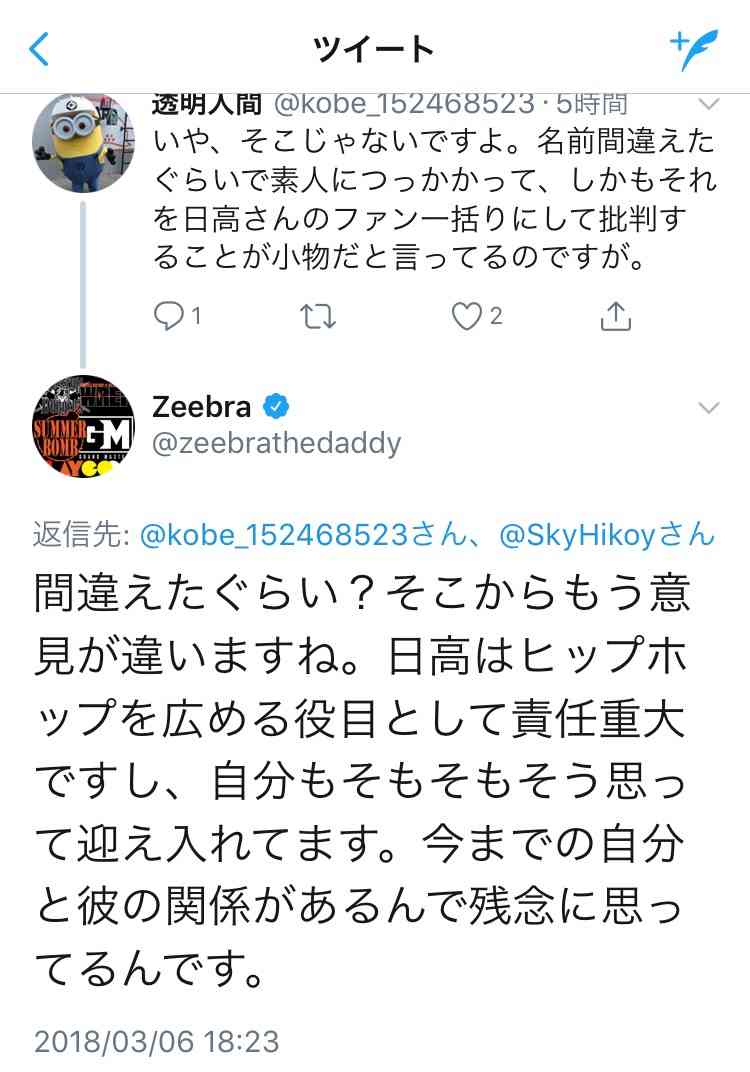This screenshot has width=750, height=1072.
Task: Click Zeebra's verified badge
Action: [274, 406]
